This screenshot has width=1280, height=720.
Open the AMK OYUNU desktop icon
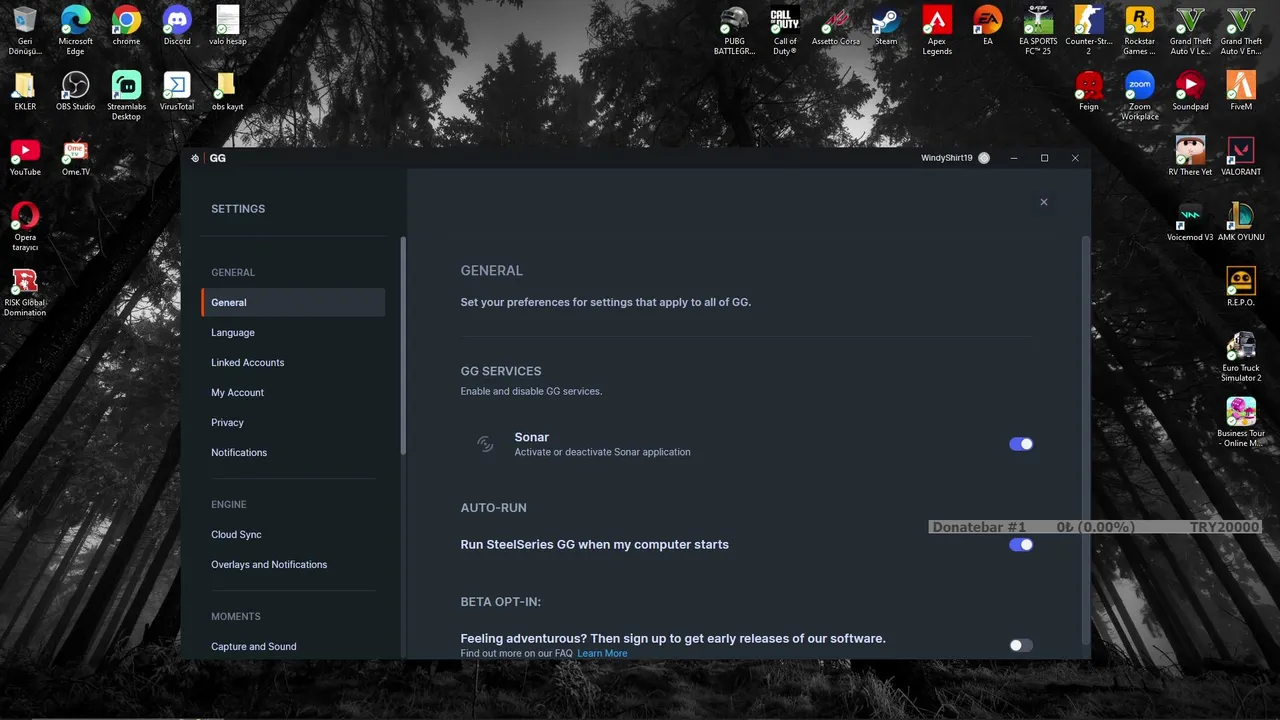click(x=1241, y=216)
